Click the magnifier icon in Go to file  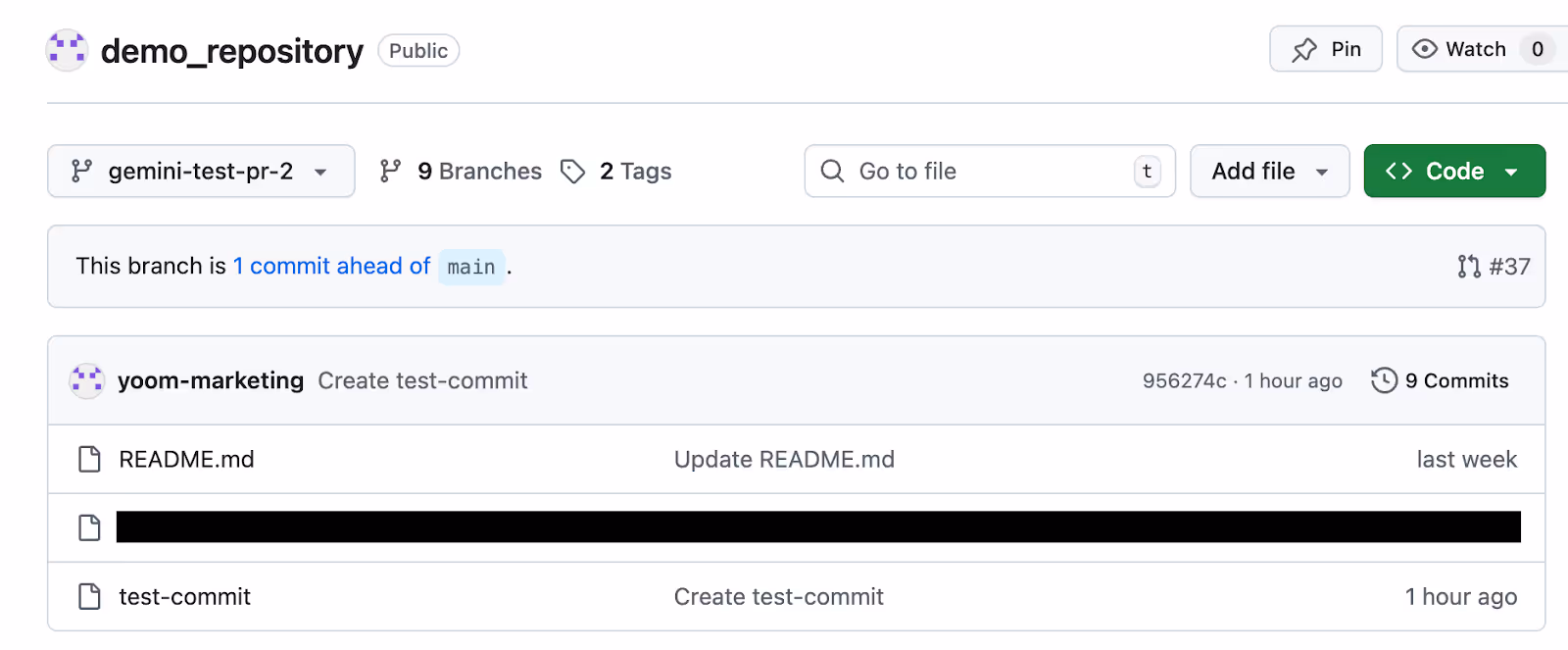pos(832,171)
